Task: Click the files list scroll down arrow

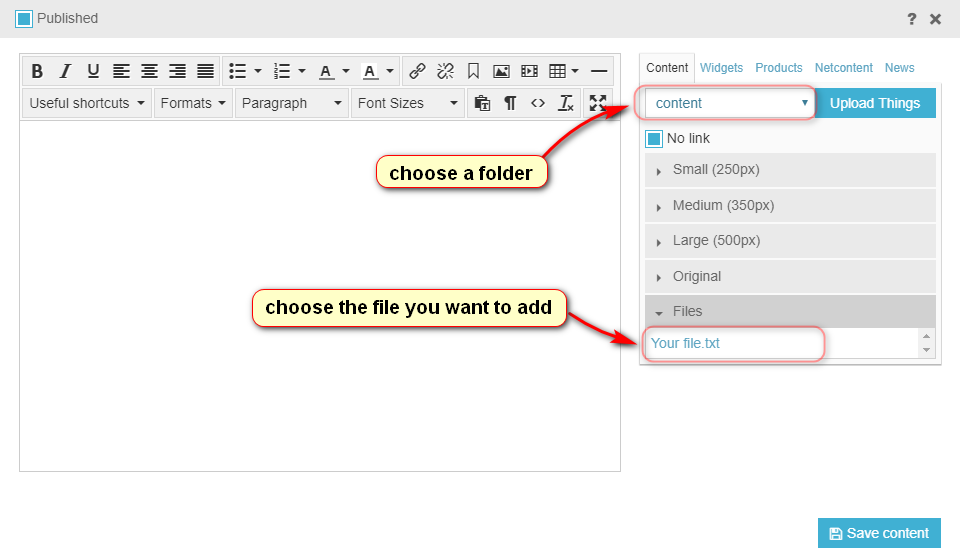Action: pyautogui.click(x=926, y=350)
